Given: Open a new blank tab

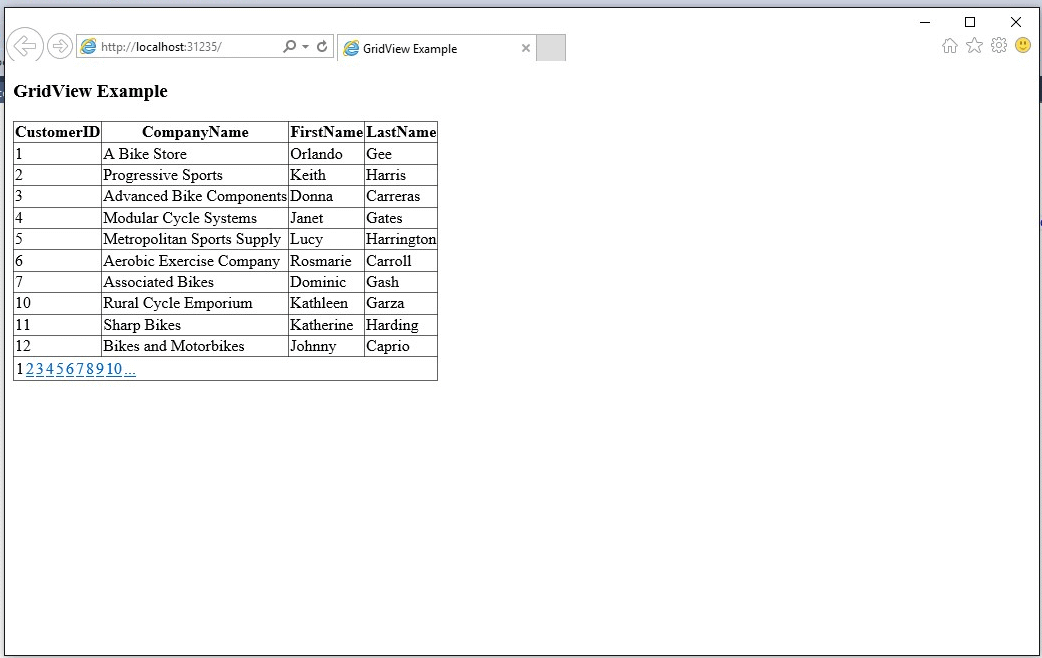Looking at the screenshot, I should click(x=551, y=48).
